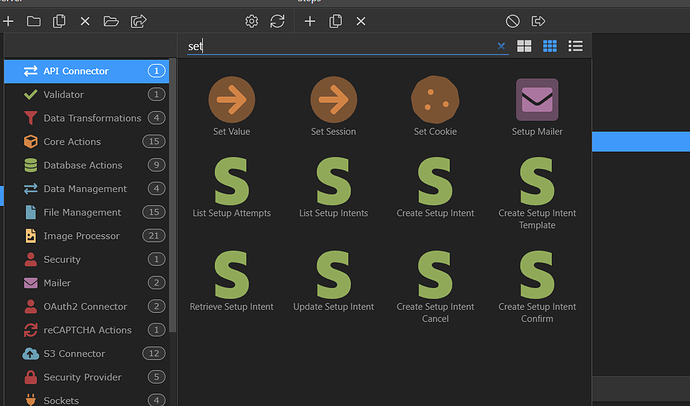690x406 pixels.
Task: Open the reCAPTCHA Actions category
Action: (x=87, y=330)
